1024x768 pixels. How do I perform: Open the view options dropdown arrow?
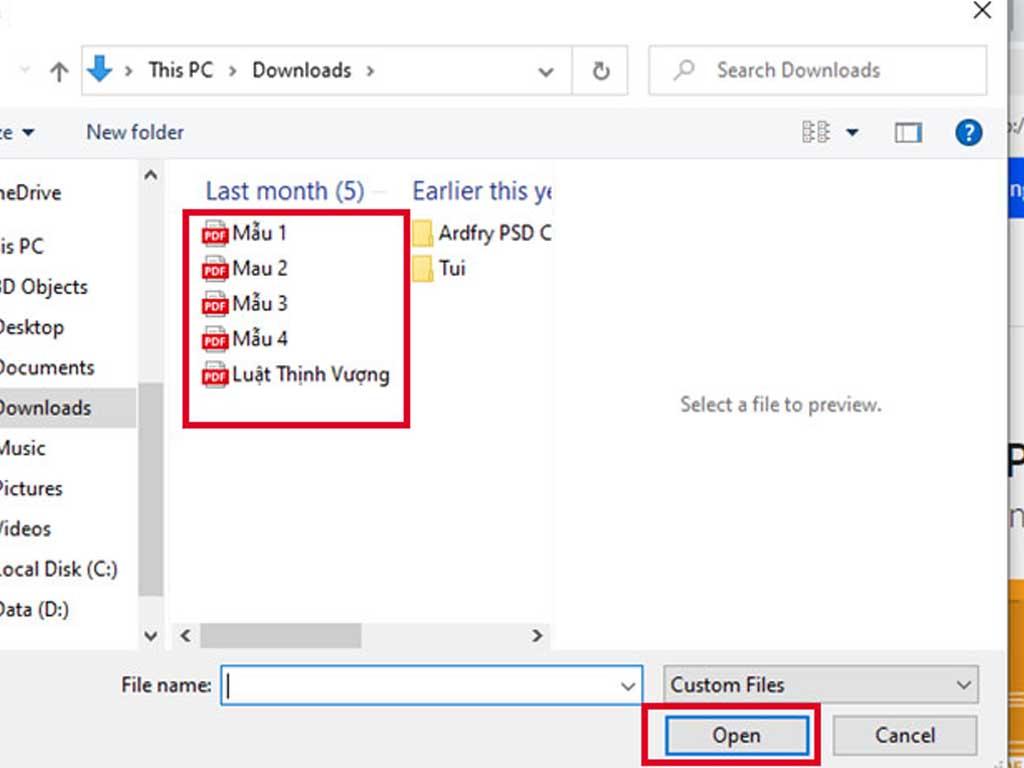(851, 132)
